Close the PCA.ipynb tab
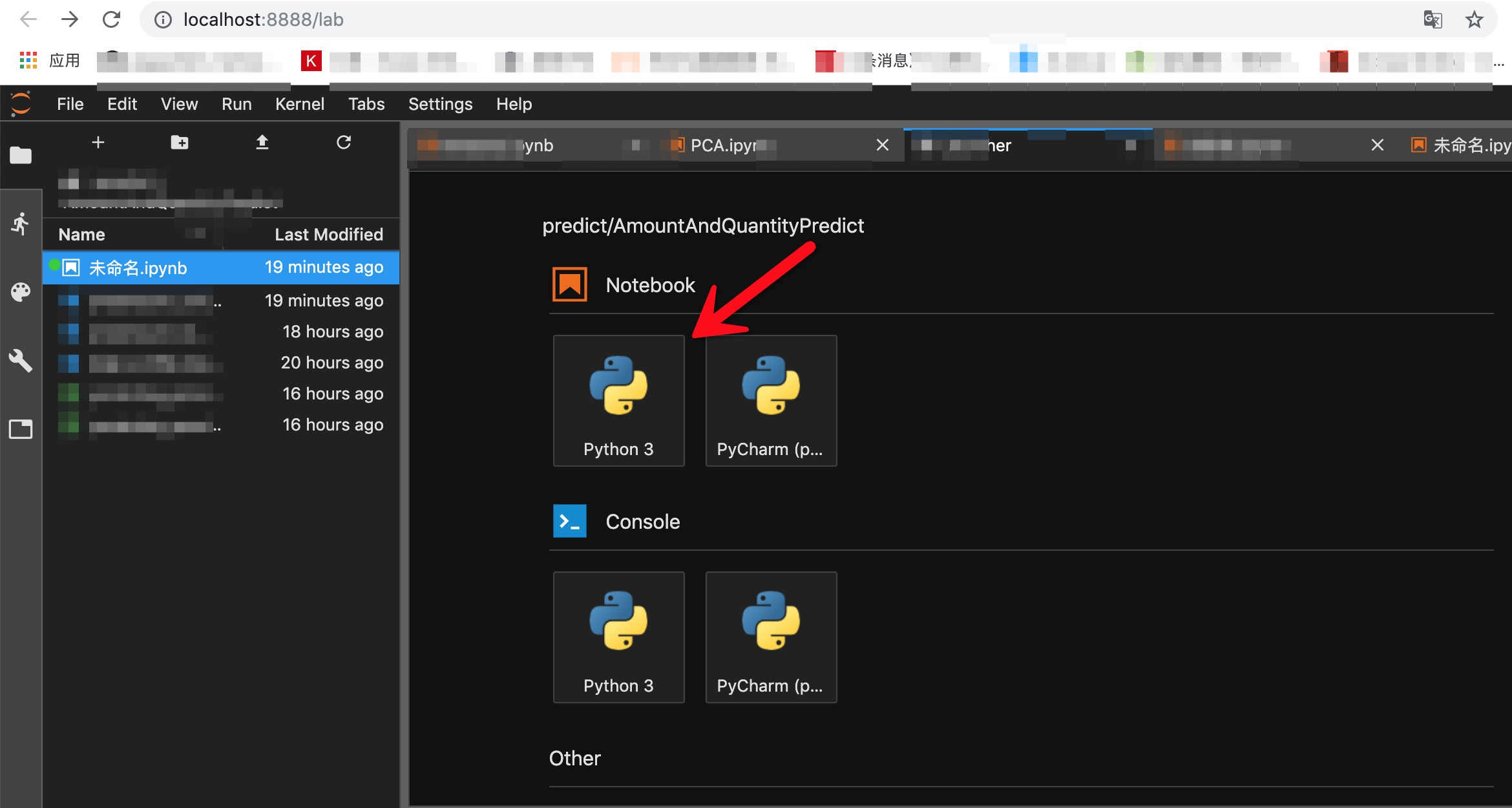1512x808 pixels. click(882, 145)
